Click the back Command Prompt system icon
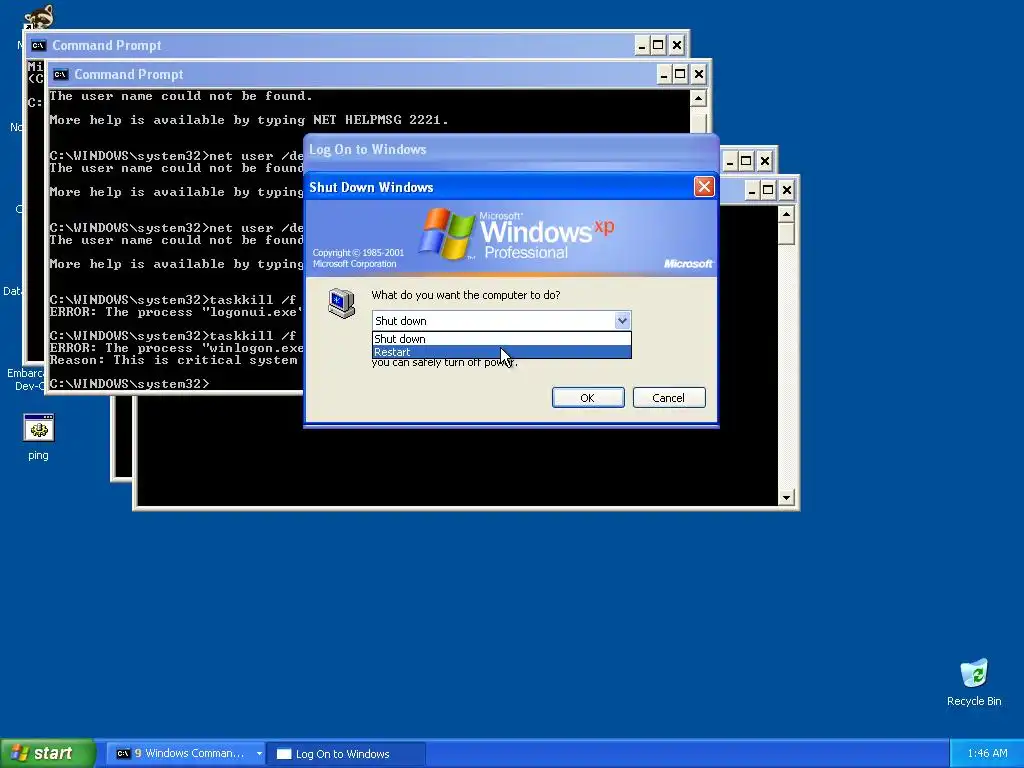This screenshot has width=1024, height=768. (39, 45)
